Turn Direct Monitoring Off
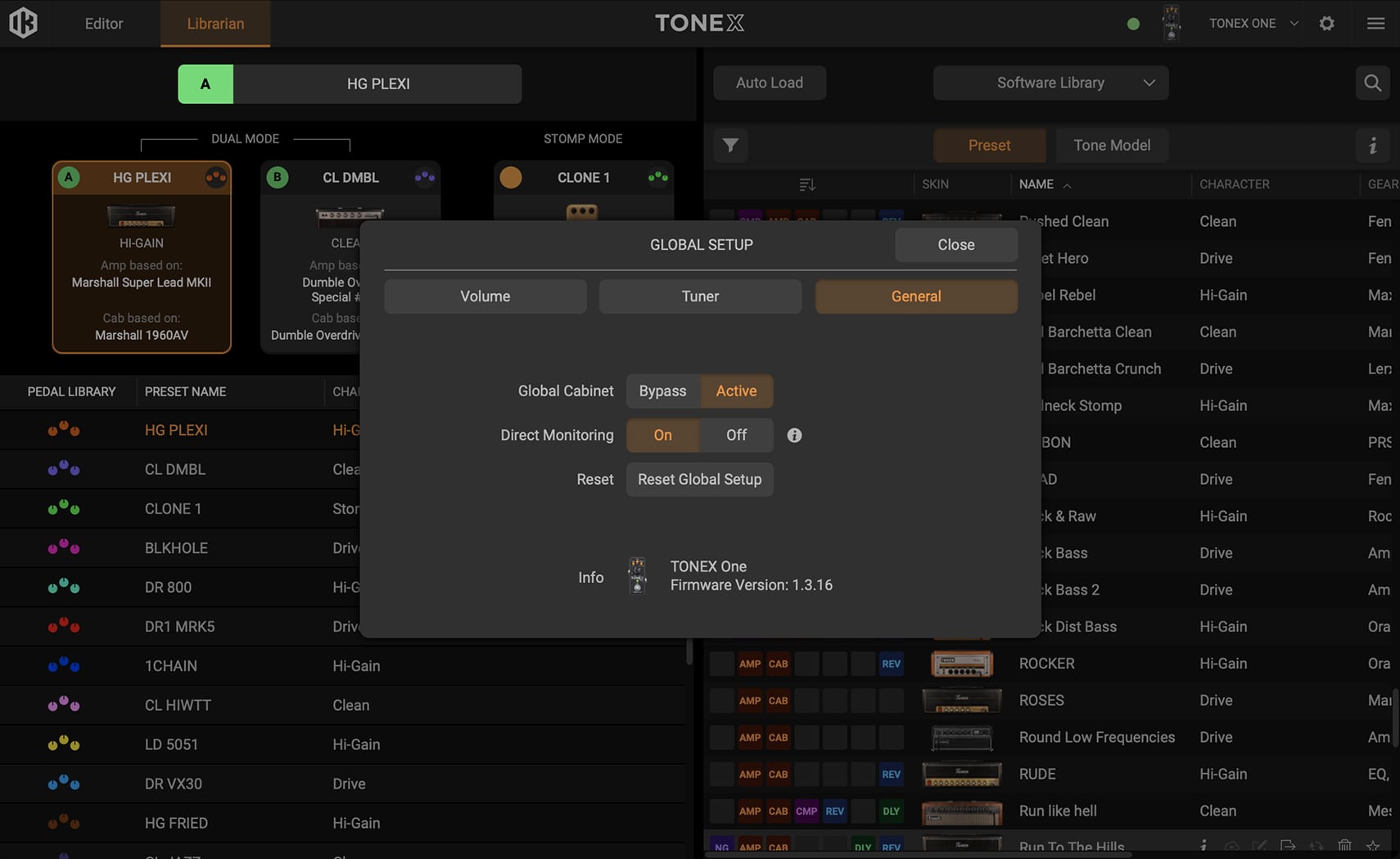Screen dimensions: 1400x859 [x=736, y=436]
